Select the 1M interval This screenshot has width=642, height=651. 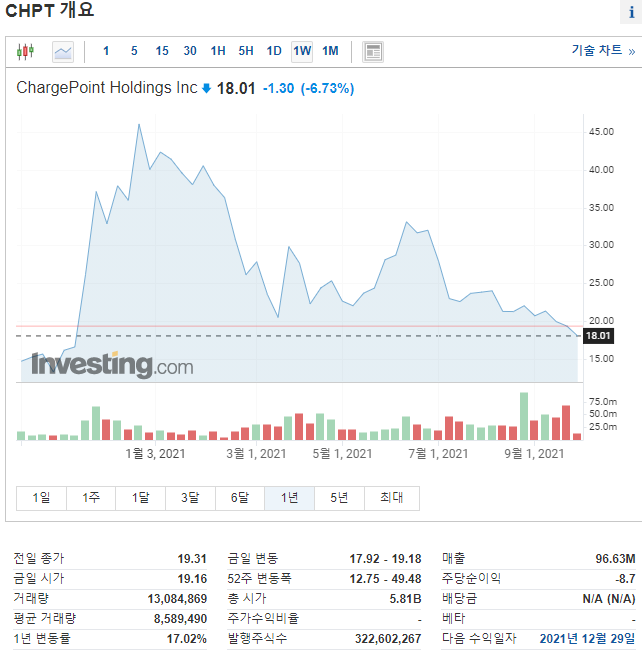pos(331,51)
